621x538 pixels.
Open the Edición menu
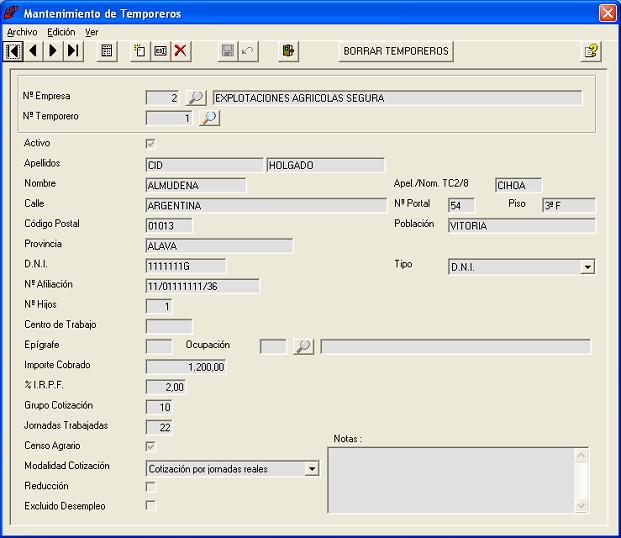(61, 32)
